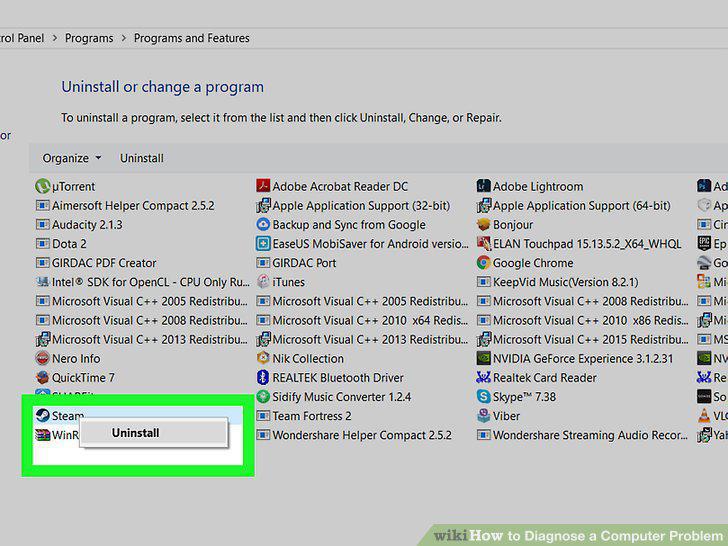Open Programs and Features breadcrumb
Image resolution: width=728 pixels, height=546 pixels.
(x=192, y=38)
